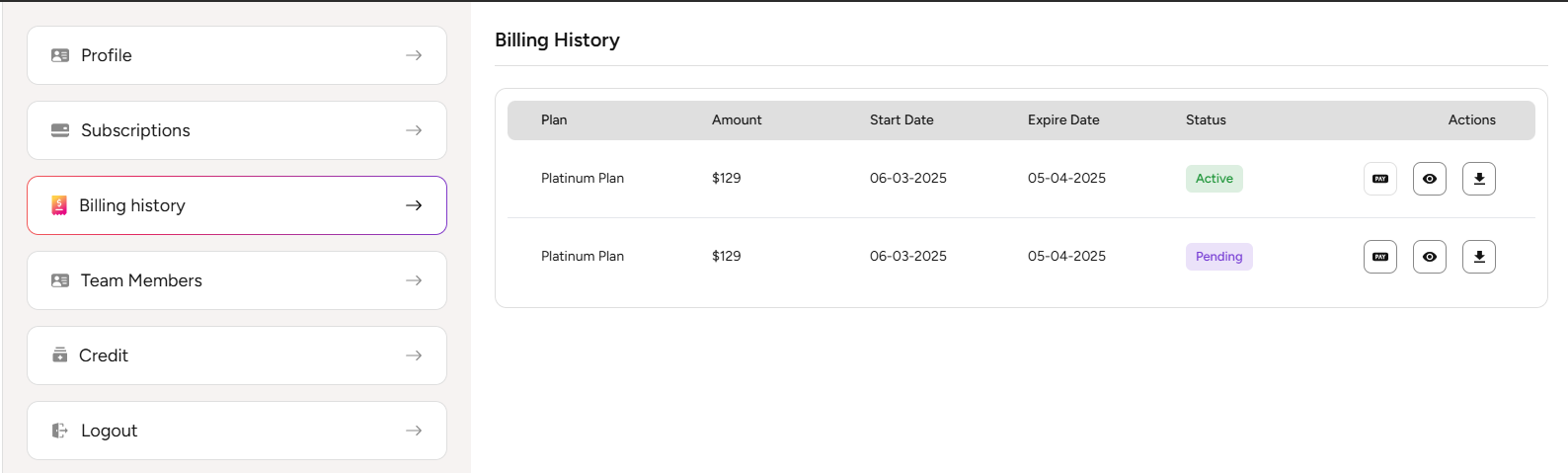The height and width of the screenshot is (473, 1568).
Task: Click the arrow beside Subscriptions
Action: click(414, 130)
